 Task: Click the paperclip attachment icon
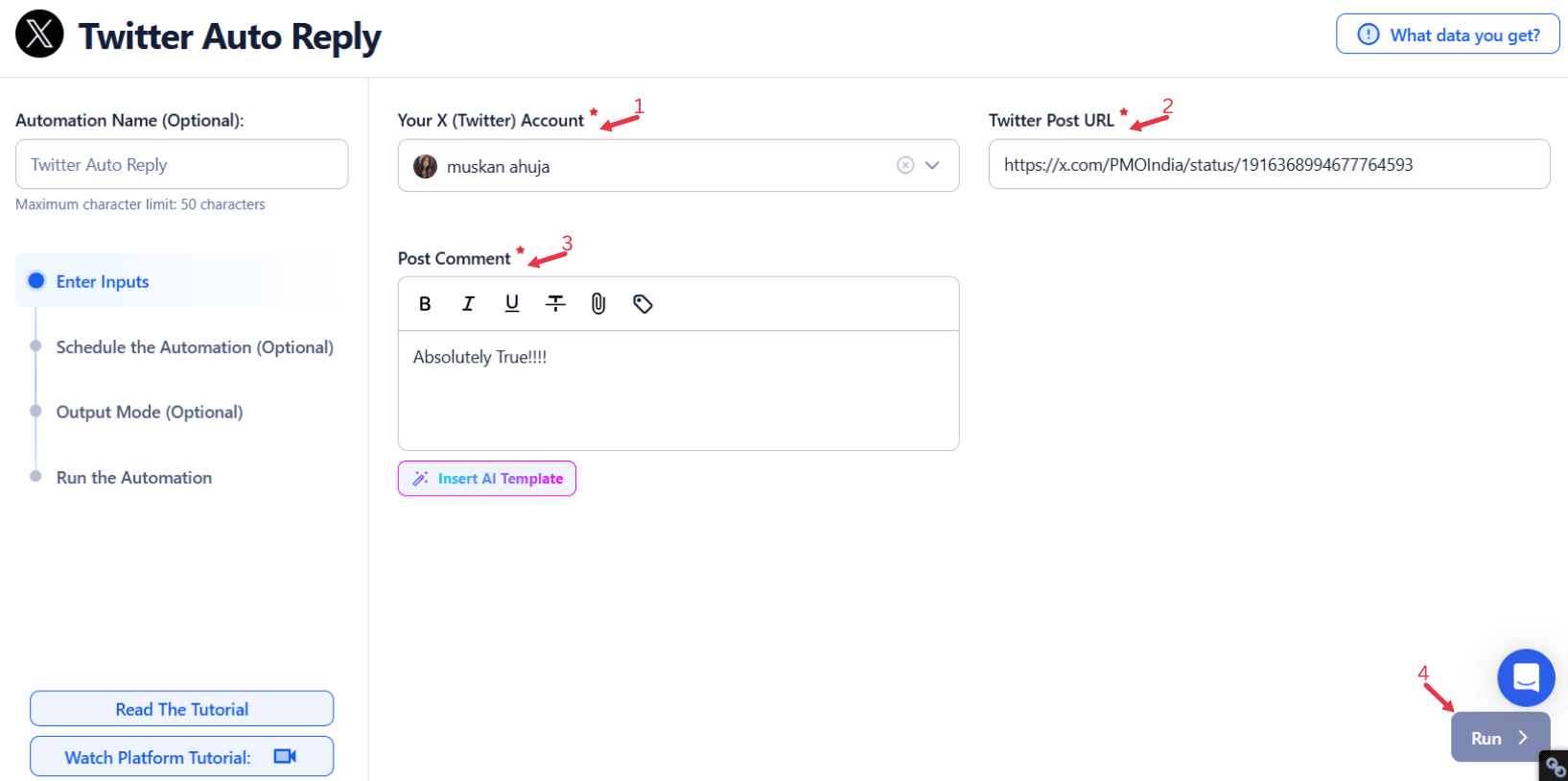pos(598,304)
